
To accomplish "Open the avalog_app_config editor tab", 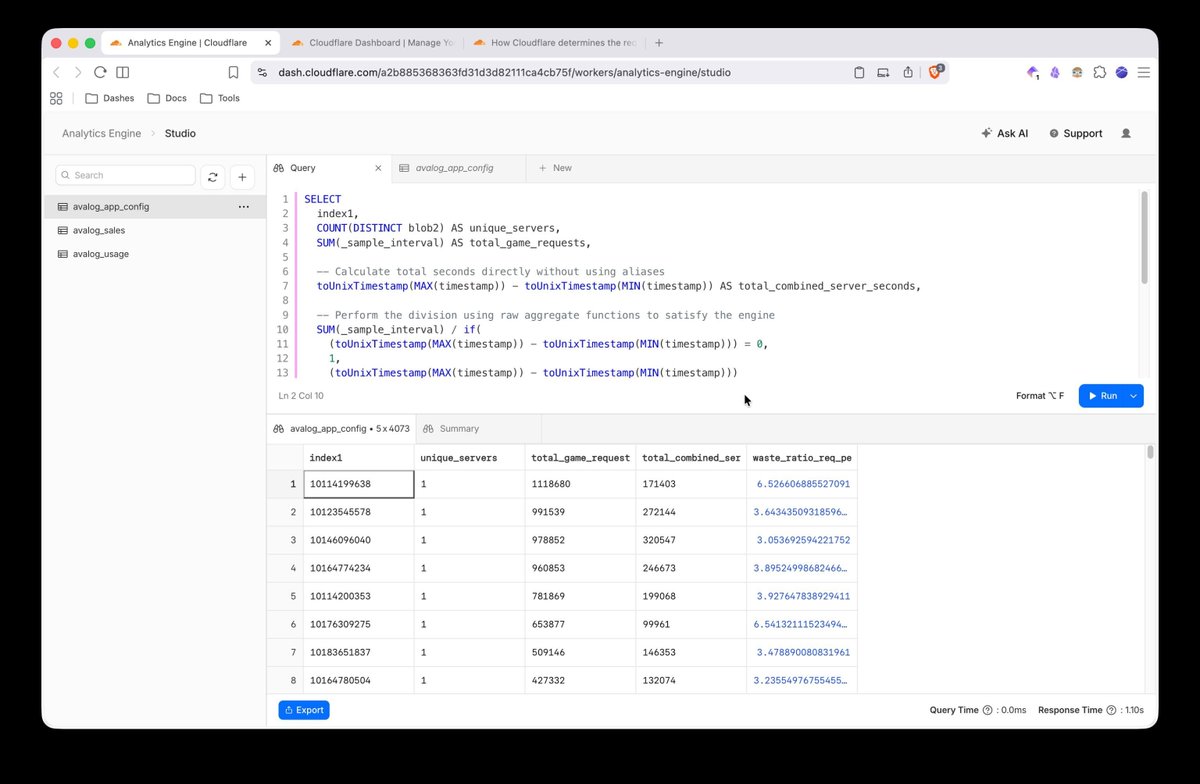I will (x=458, y=168).
